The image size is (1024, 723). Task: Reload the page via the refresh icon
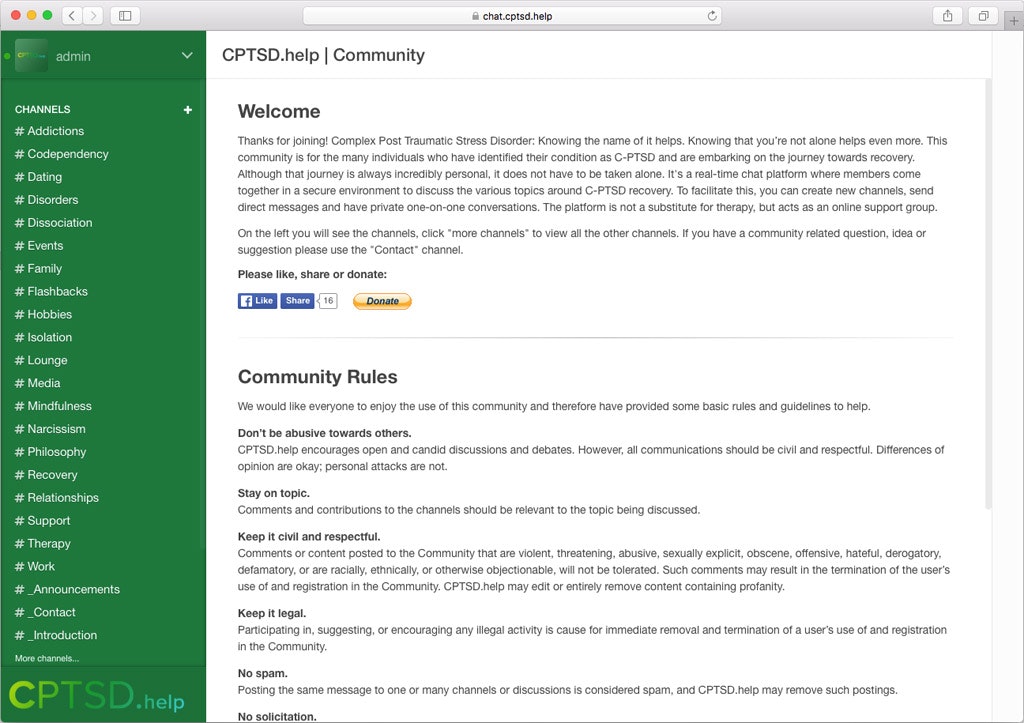tap(710, 16)
